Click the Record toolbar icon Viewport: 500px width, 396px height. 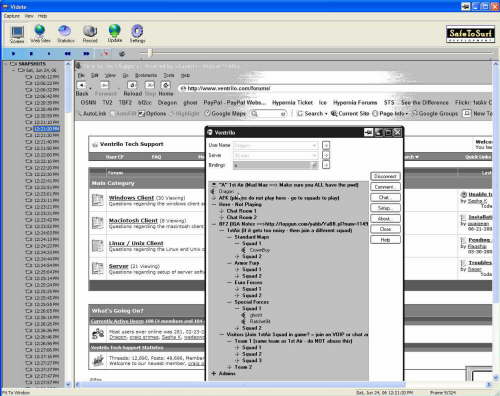coord(90,33)
